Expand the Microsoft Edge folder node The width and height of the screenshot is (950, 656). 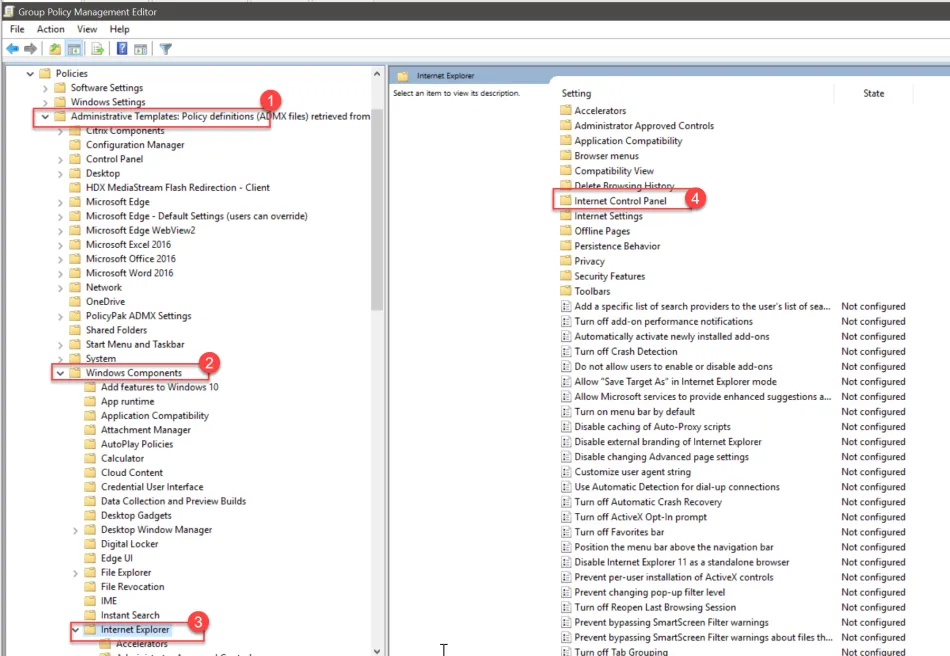[x=60, y=202]
